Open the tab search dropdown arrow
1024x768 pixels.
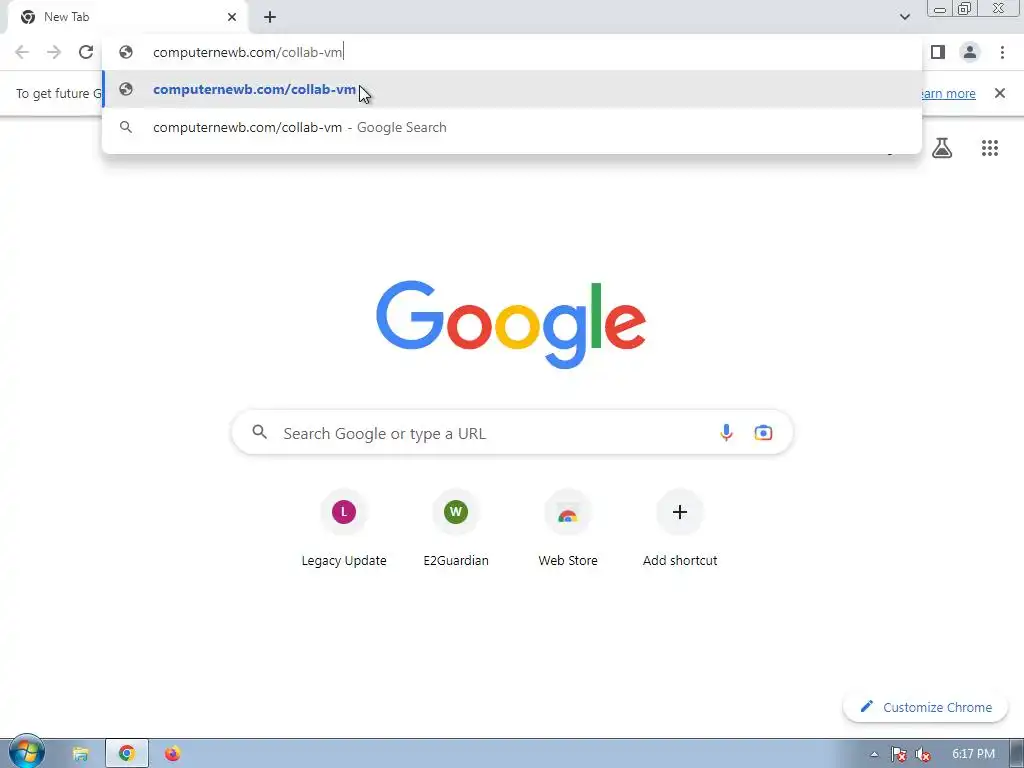pos(904,17)
